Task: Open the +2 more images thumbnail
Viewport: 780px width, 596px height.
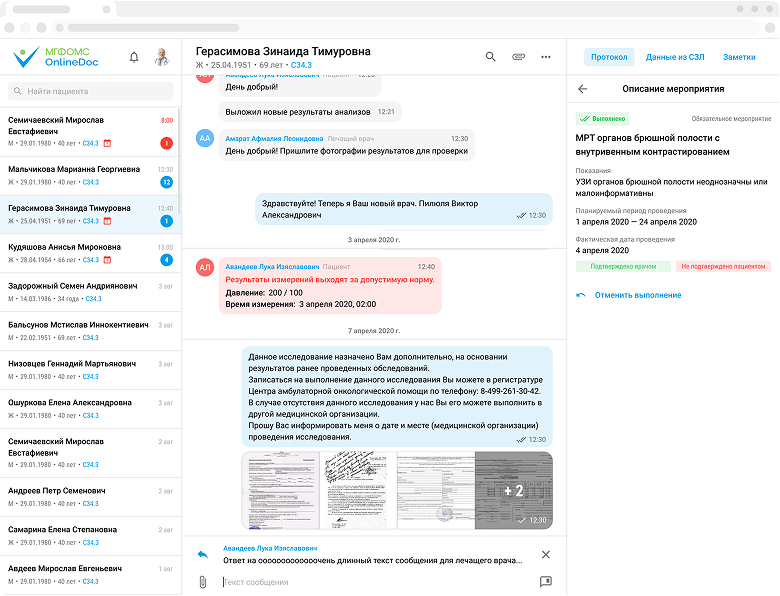Action: (x=513, y=490)
